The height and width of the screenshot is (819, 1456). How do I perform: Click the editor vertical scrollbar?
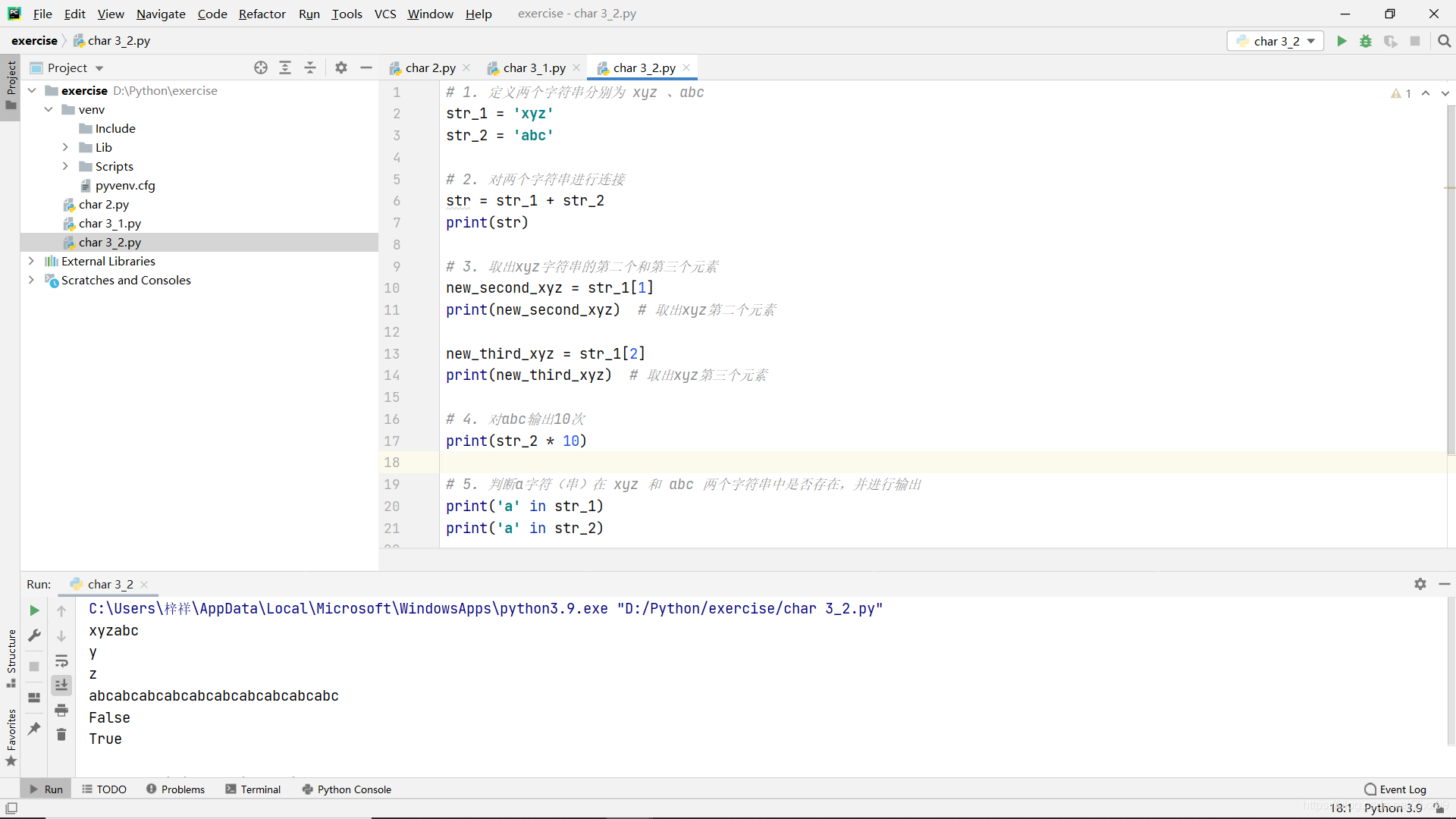coord(1451,281)
